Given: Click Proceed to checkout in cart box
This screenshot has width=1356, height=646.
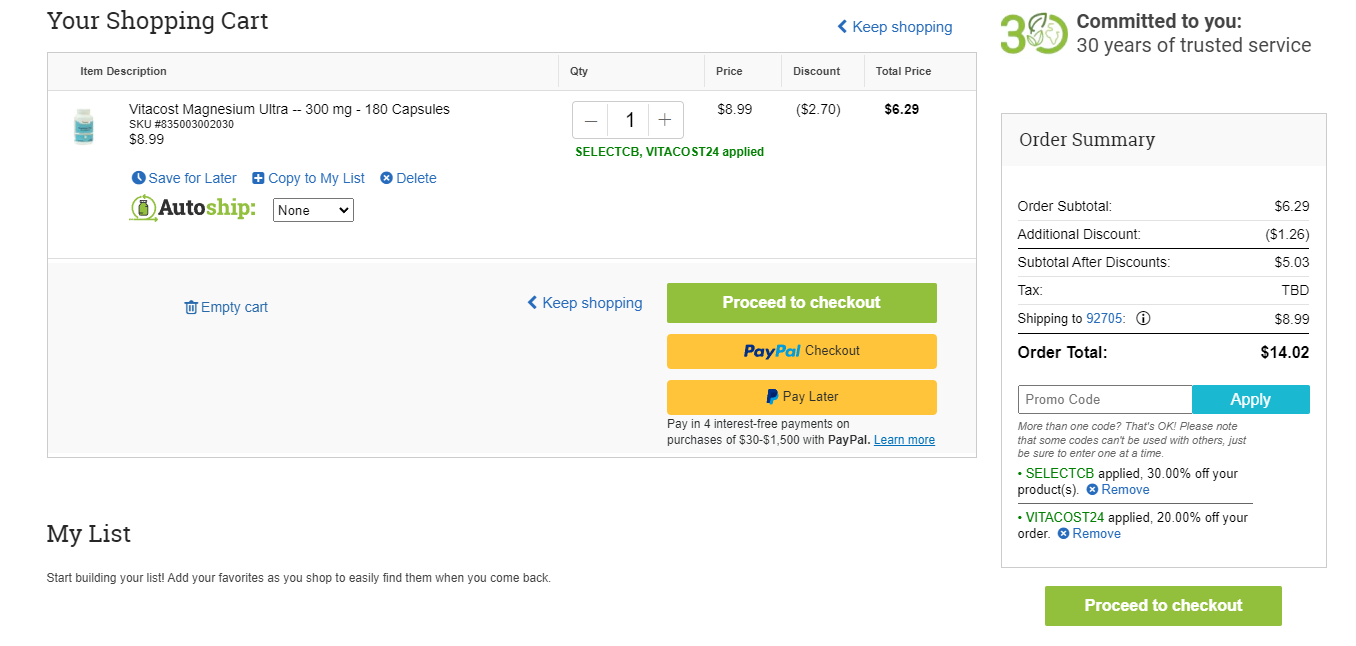Looking at the screenshot, I should [x=802, y=303].
